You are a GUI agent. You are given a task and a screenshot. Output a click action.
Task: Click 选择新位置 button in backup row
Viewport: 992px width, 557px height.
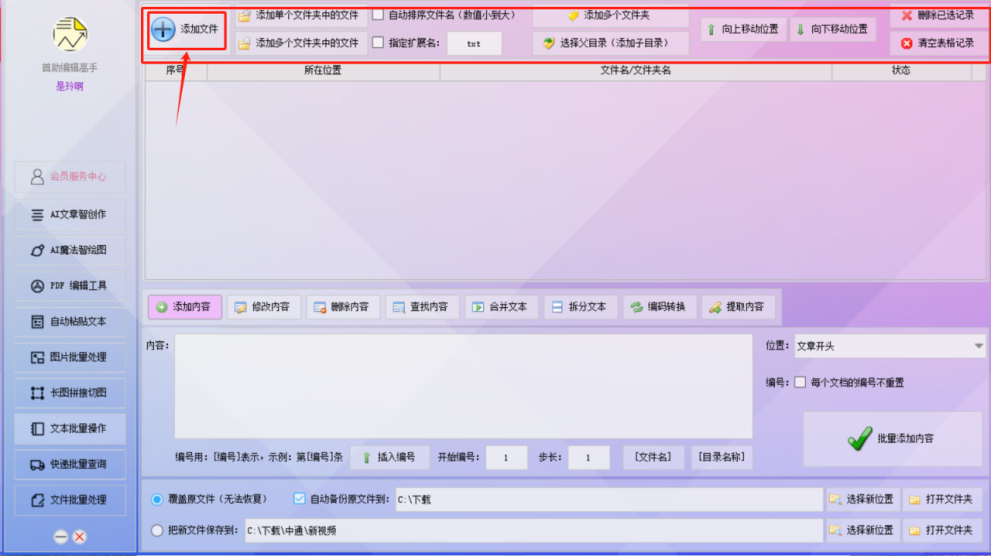click(863, 499)
